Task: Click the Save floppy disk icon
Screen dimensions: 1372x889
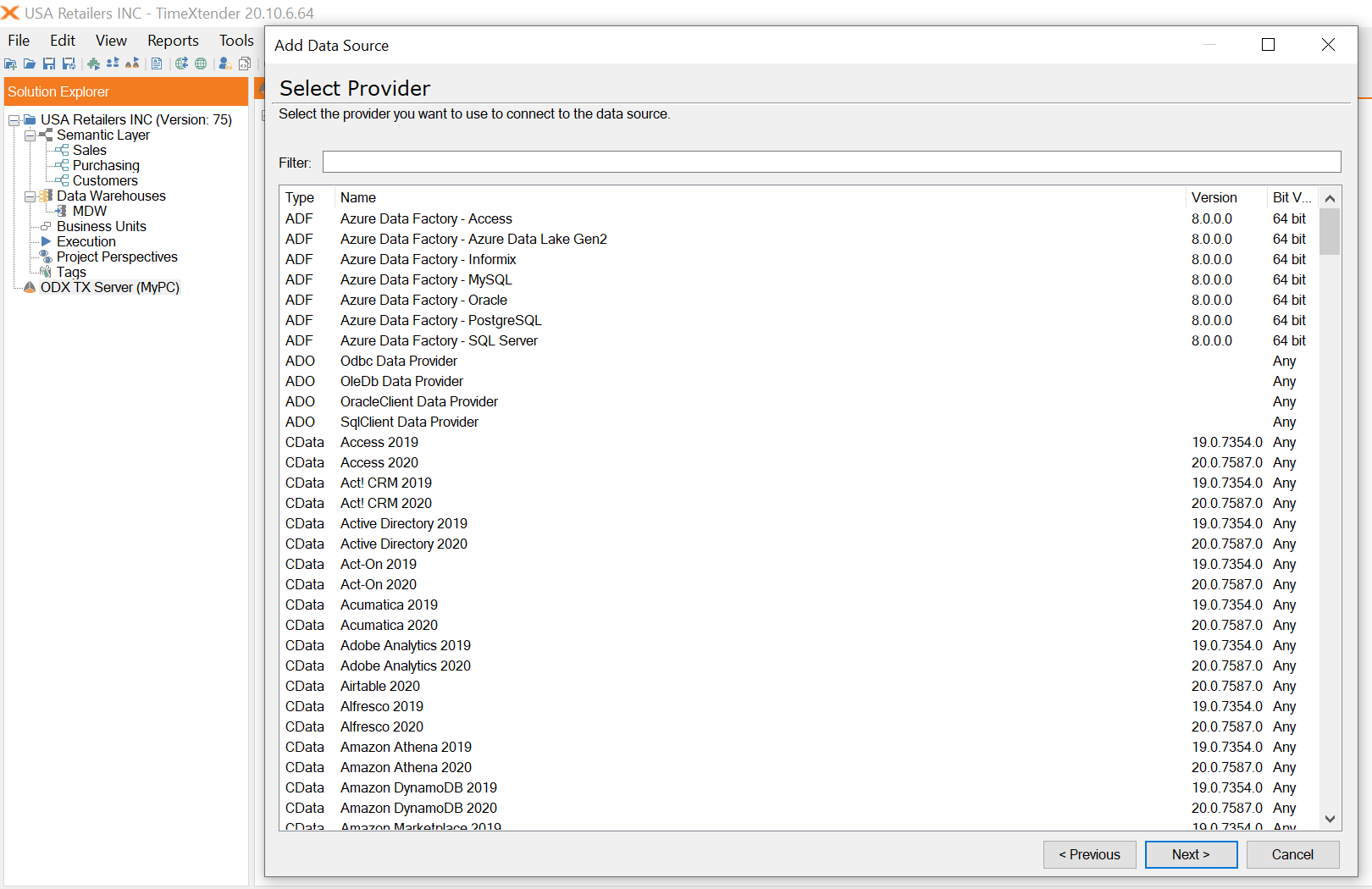Action: click(49, 63)
